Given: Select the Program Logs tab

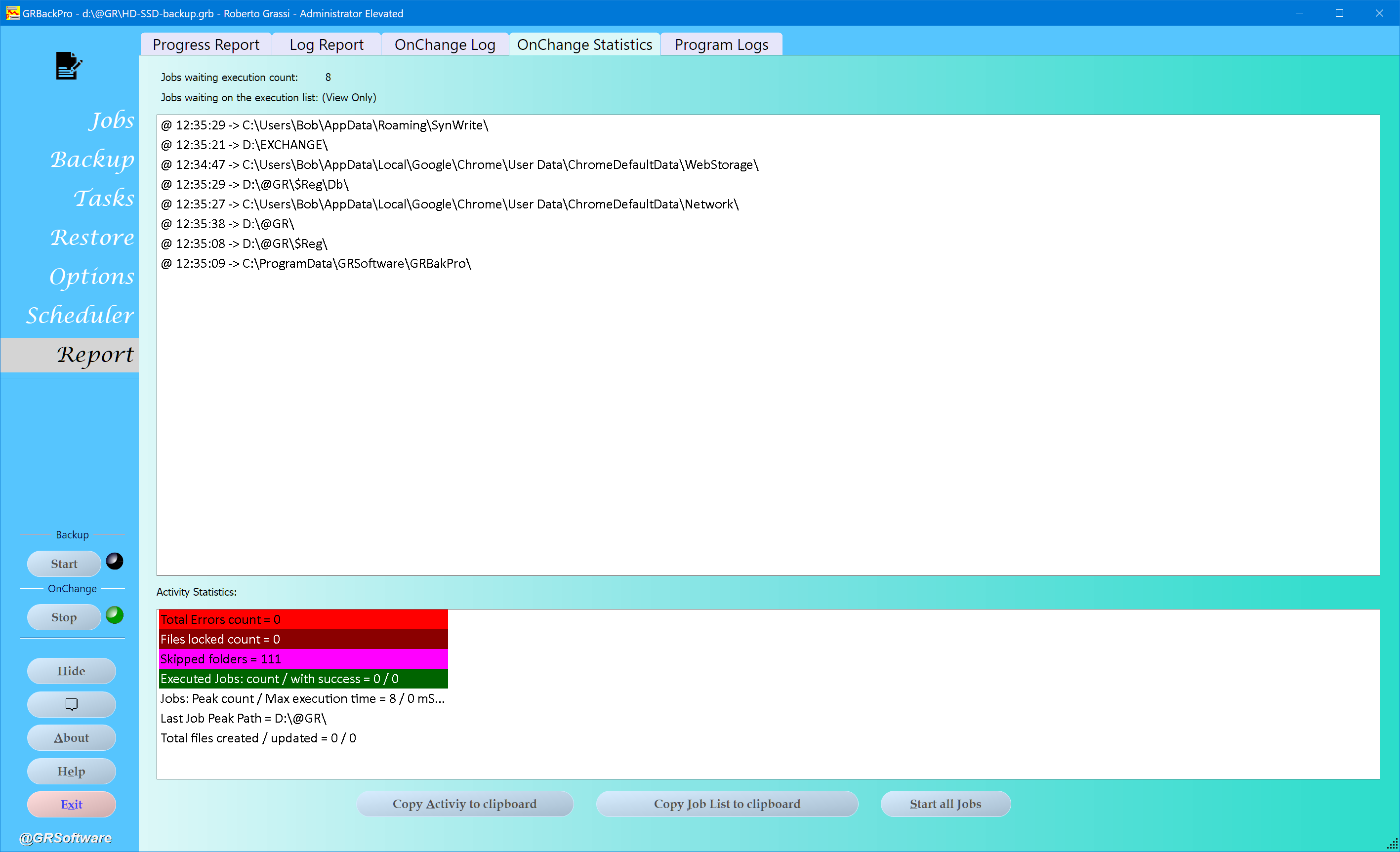Looking at the screenshot, I should pyautogui.click(x=721, y=45).
